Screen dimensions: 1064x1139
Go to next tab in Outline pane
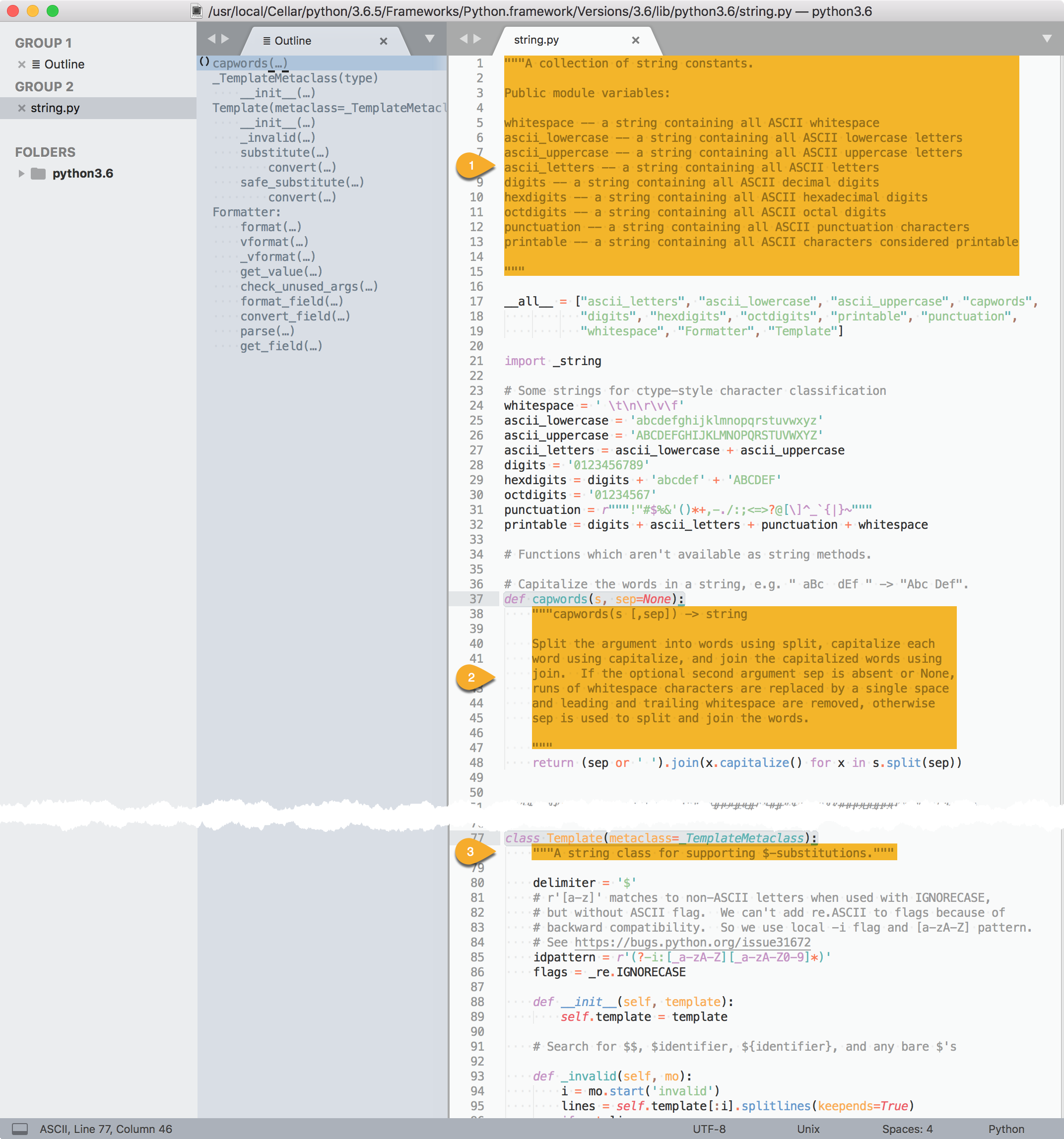click(x=225, y=38)
